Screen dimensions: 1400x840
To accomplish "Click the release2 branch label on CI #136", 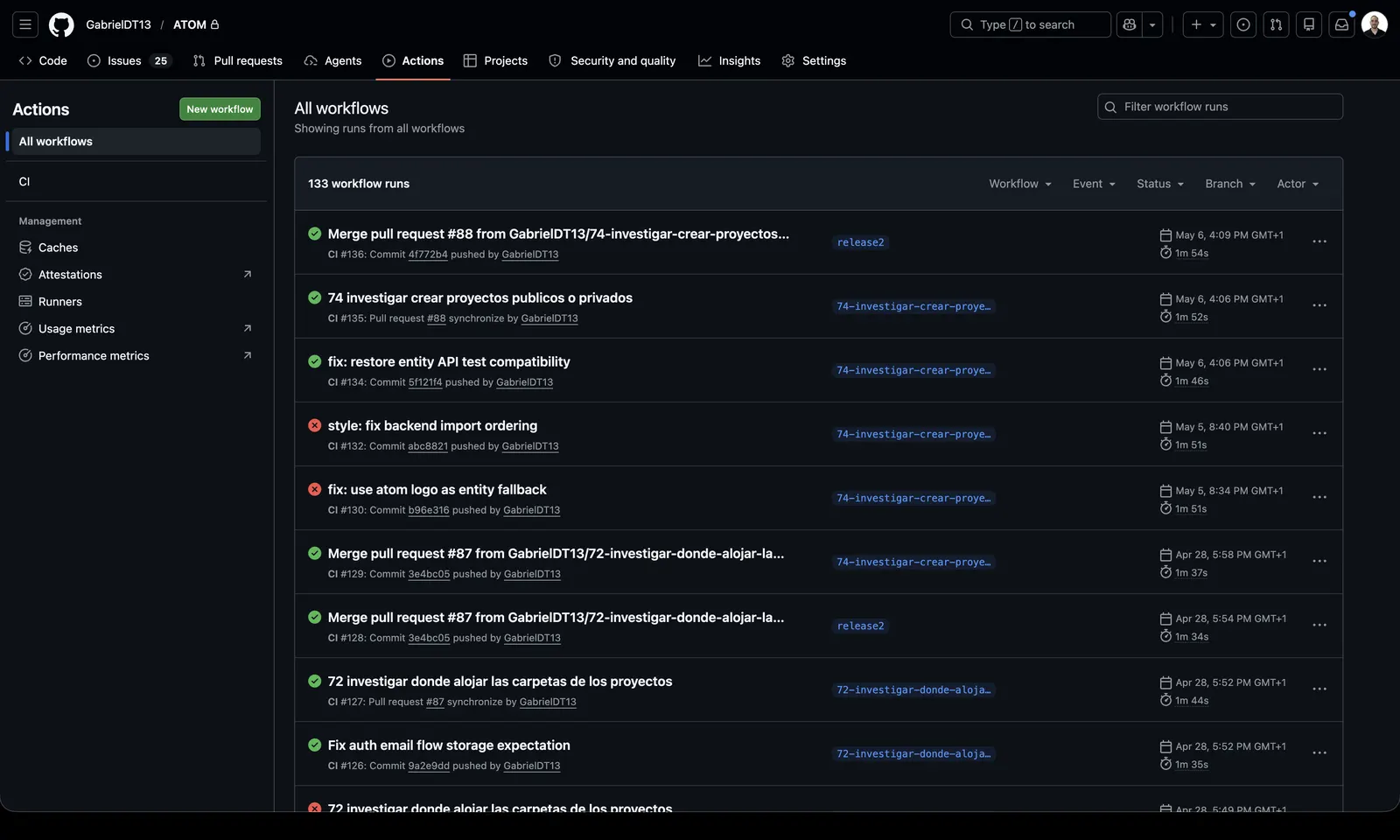I will (x=861, y=242).
